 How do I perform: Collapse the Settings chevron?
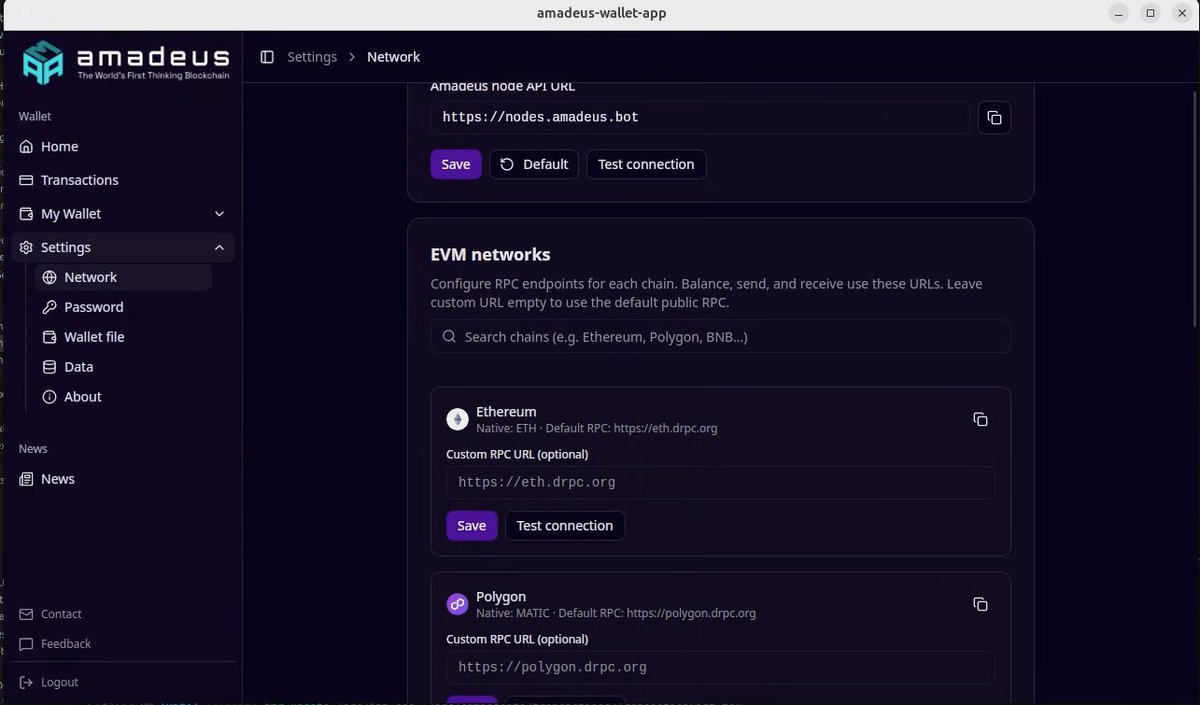pos(220,248)
